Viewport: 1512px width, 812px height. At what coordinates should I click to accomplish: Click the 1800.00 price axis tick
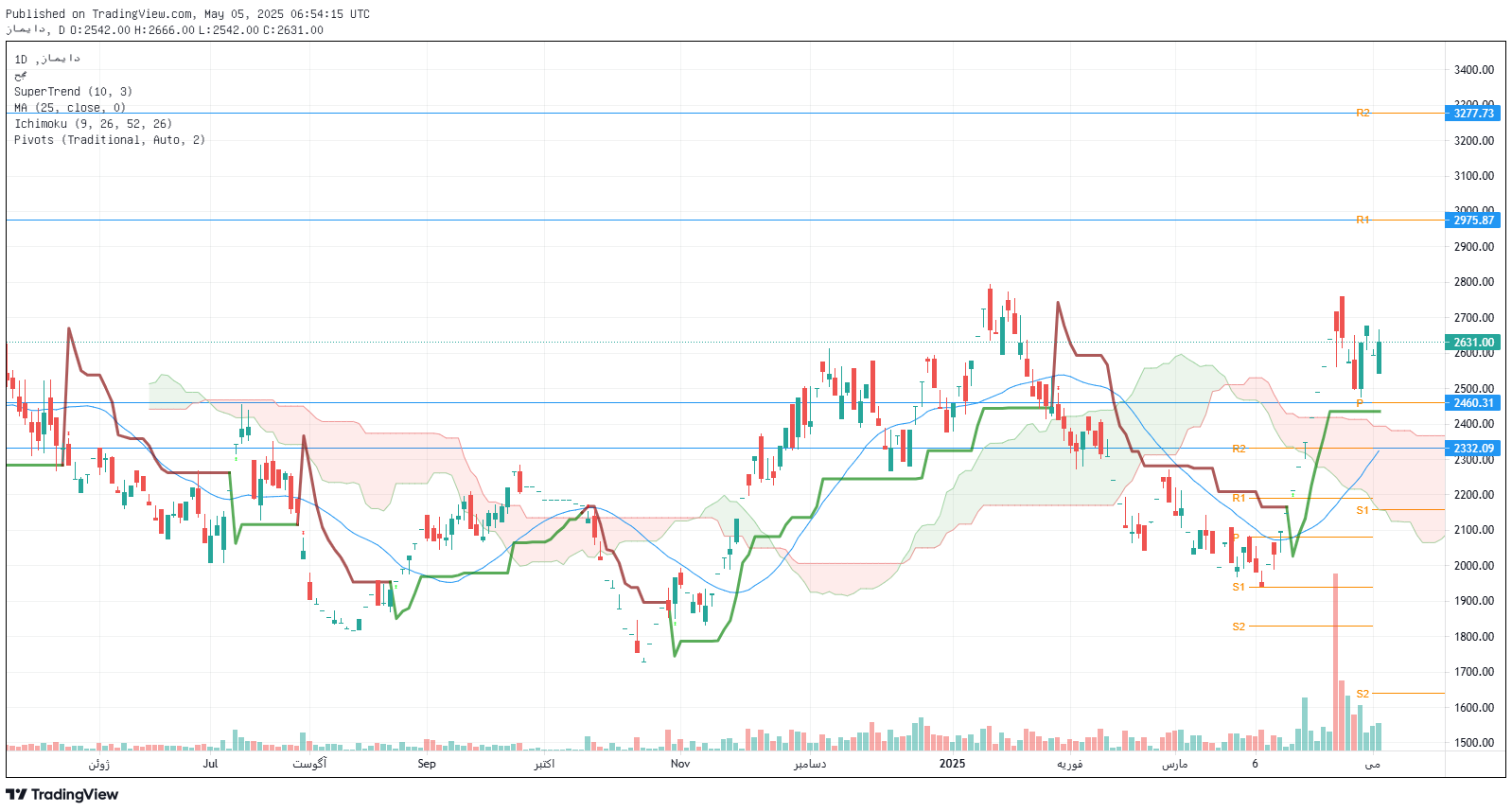pyautogui.click(x=1474, y=637)
